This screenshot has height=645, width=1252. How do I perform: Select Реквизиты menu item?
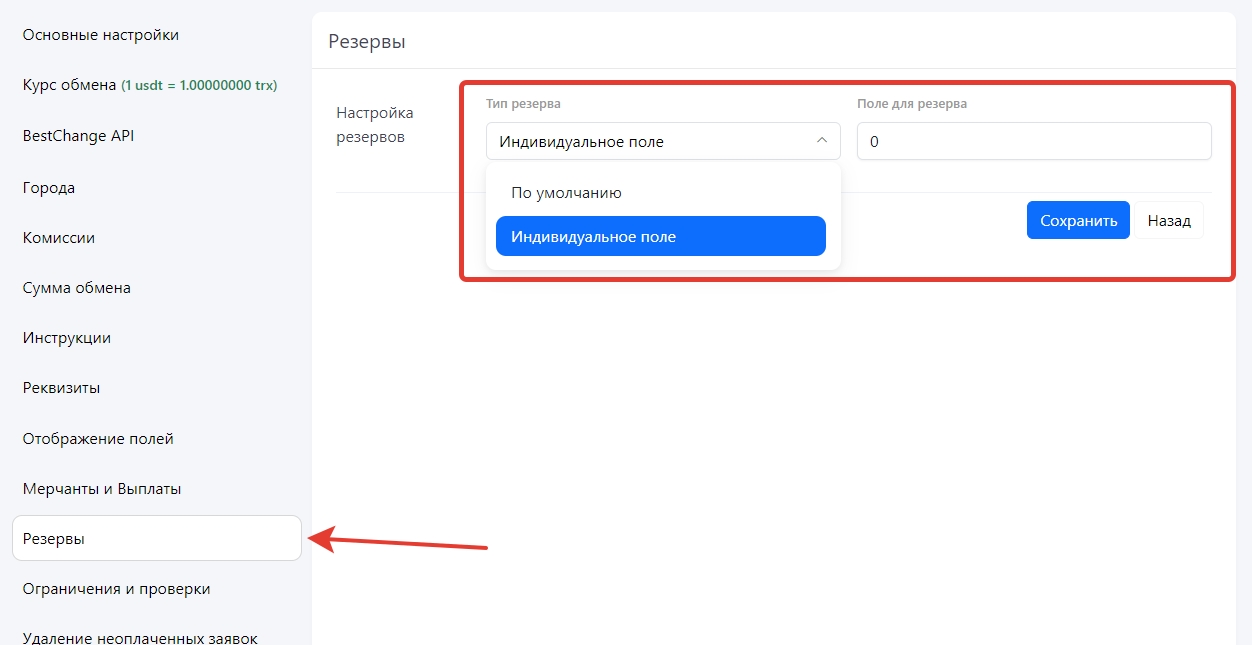pyautogui.click(x=61, y=388)
